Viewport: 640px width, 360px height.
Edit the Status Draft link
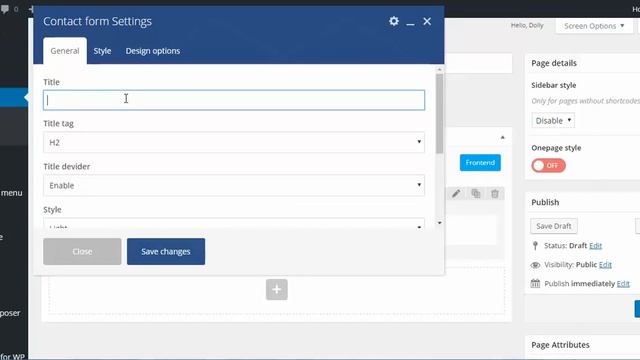[x=596, y=246]
